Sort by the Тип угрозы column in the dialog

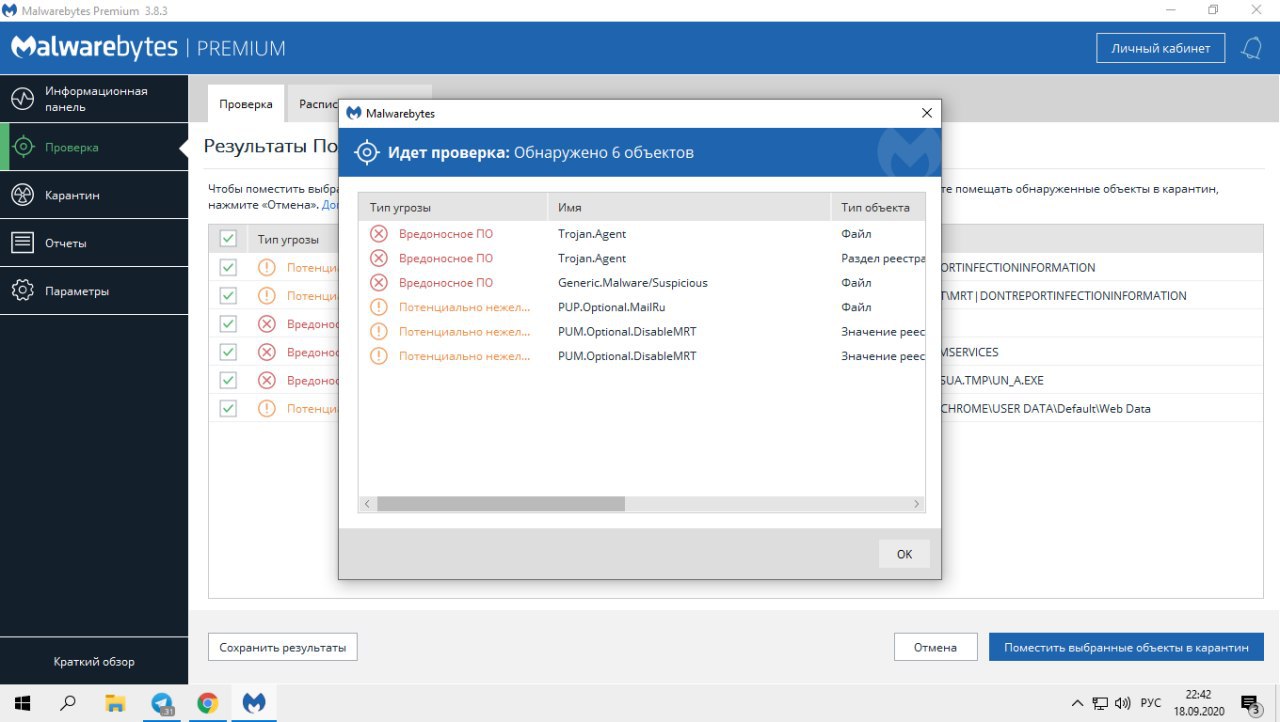(453, 207)
